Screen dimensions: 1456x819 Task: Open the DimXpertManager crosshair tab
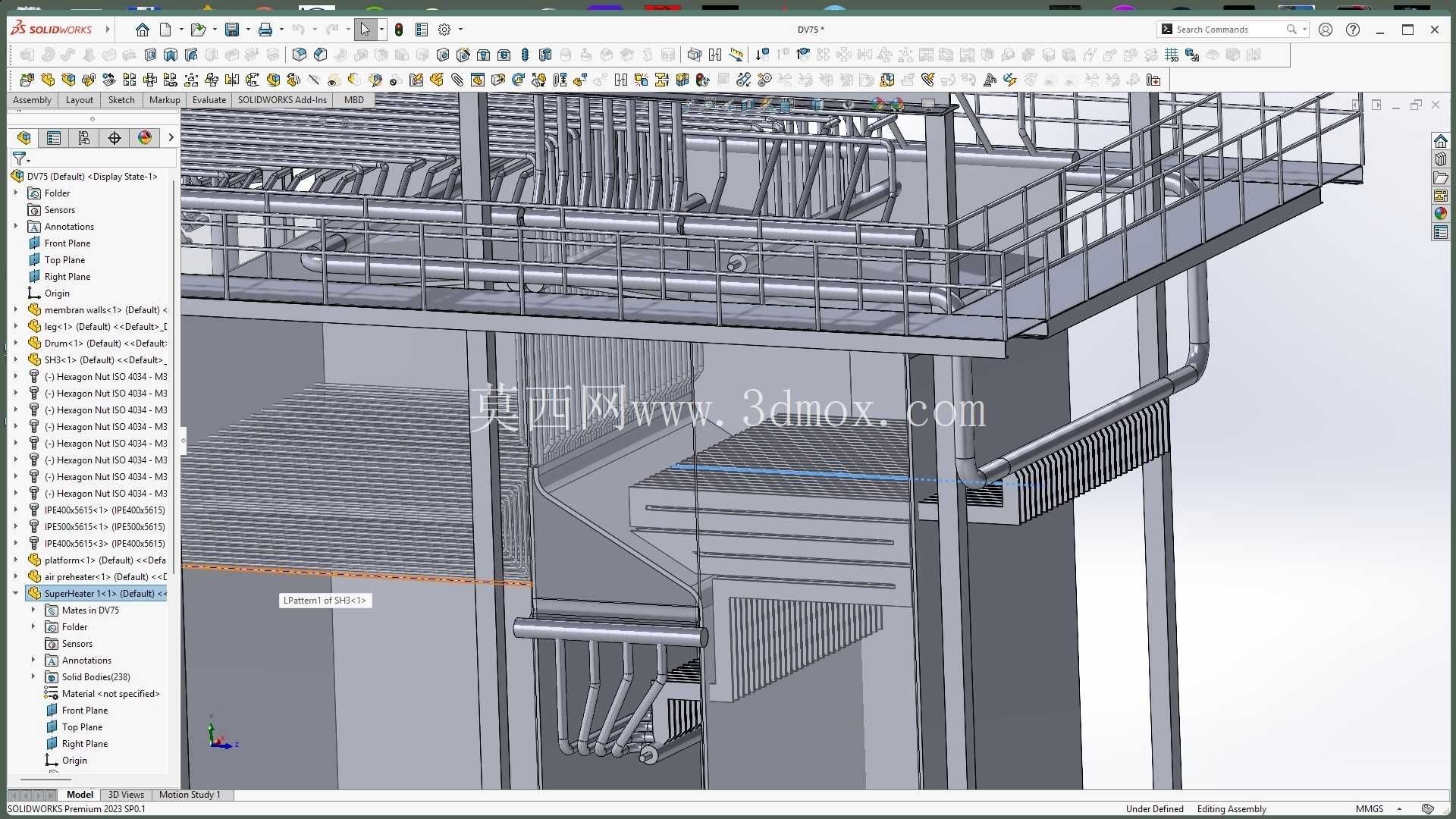pyautogui.click(x=115, y=137)
